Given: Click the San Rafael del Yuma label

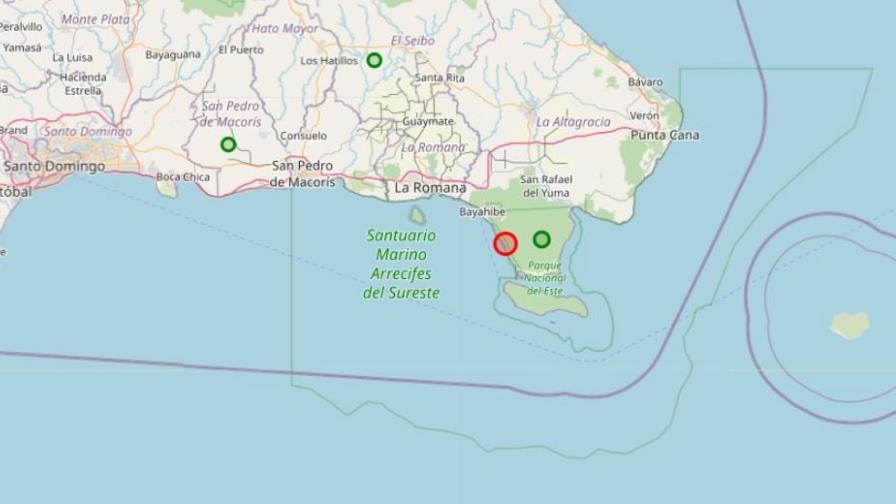Looking at the screenshot, I should click(546, 186).
